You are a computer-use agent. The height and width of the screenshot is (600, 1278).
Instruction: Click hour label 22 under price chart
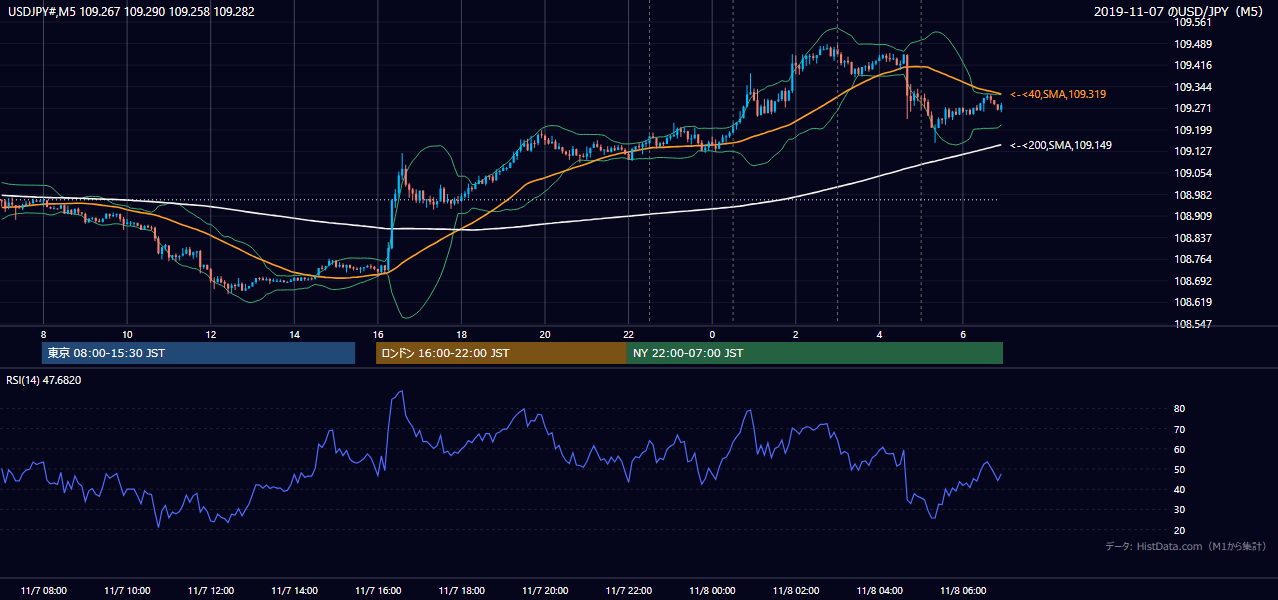(628, 334)
